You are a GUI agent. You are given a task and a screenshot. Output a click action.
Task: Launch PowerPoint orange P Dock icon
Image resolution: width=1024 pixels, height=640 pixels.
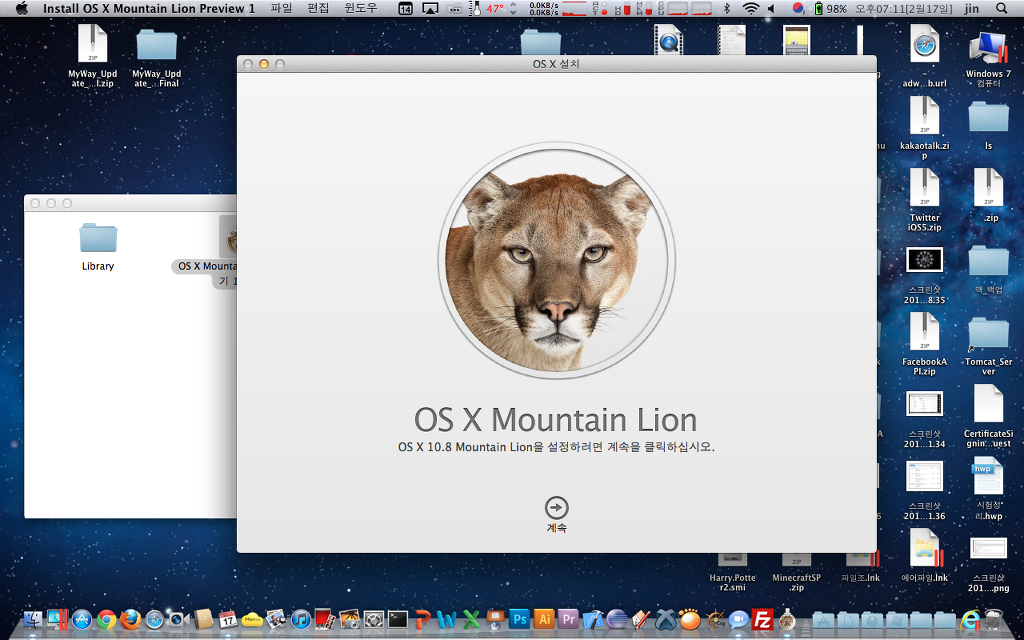point(423,619)
